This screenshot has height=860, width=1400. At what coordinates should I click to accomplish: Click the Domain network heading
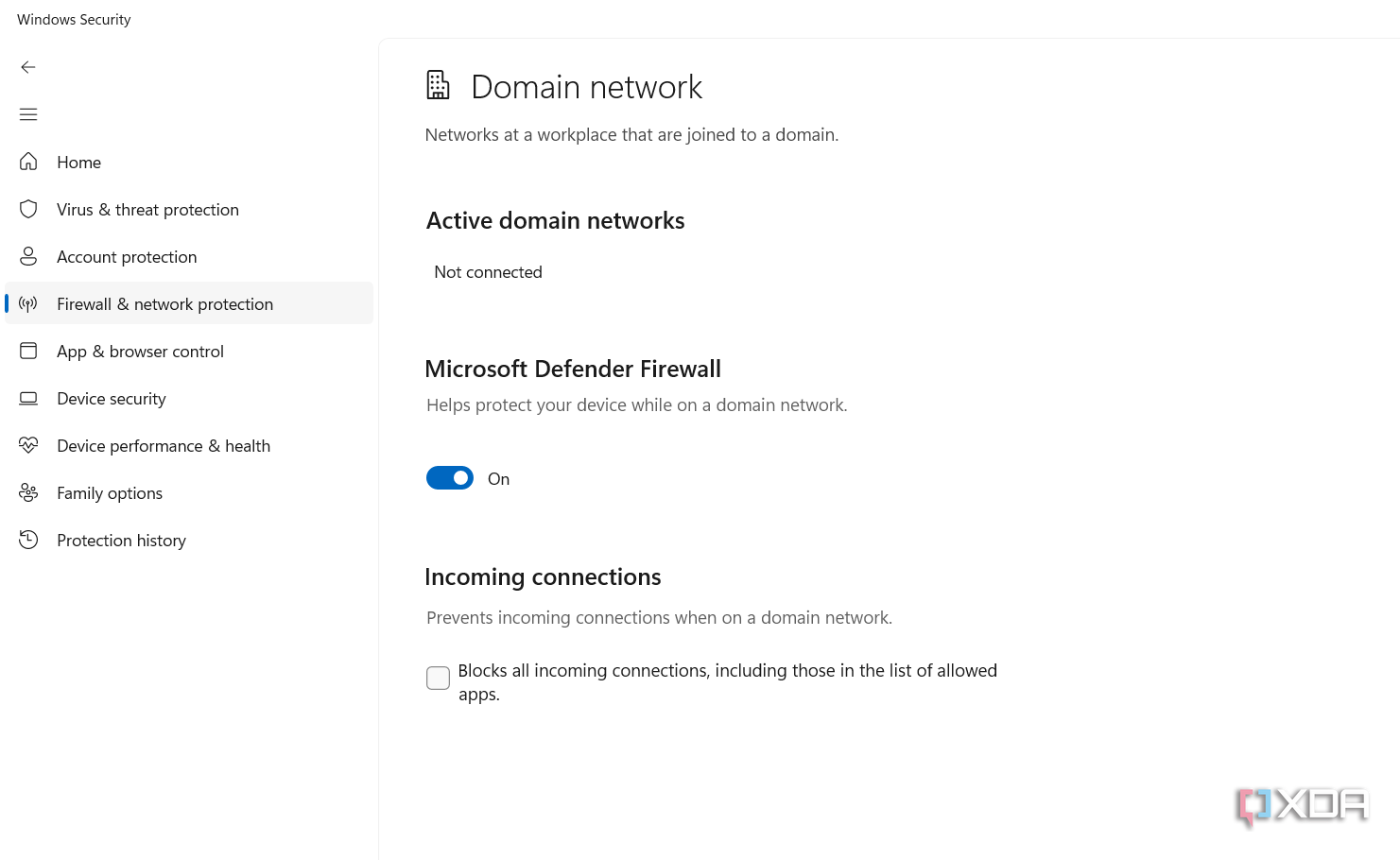[x=586, y=87]
